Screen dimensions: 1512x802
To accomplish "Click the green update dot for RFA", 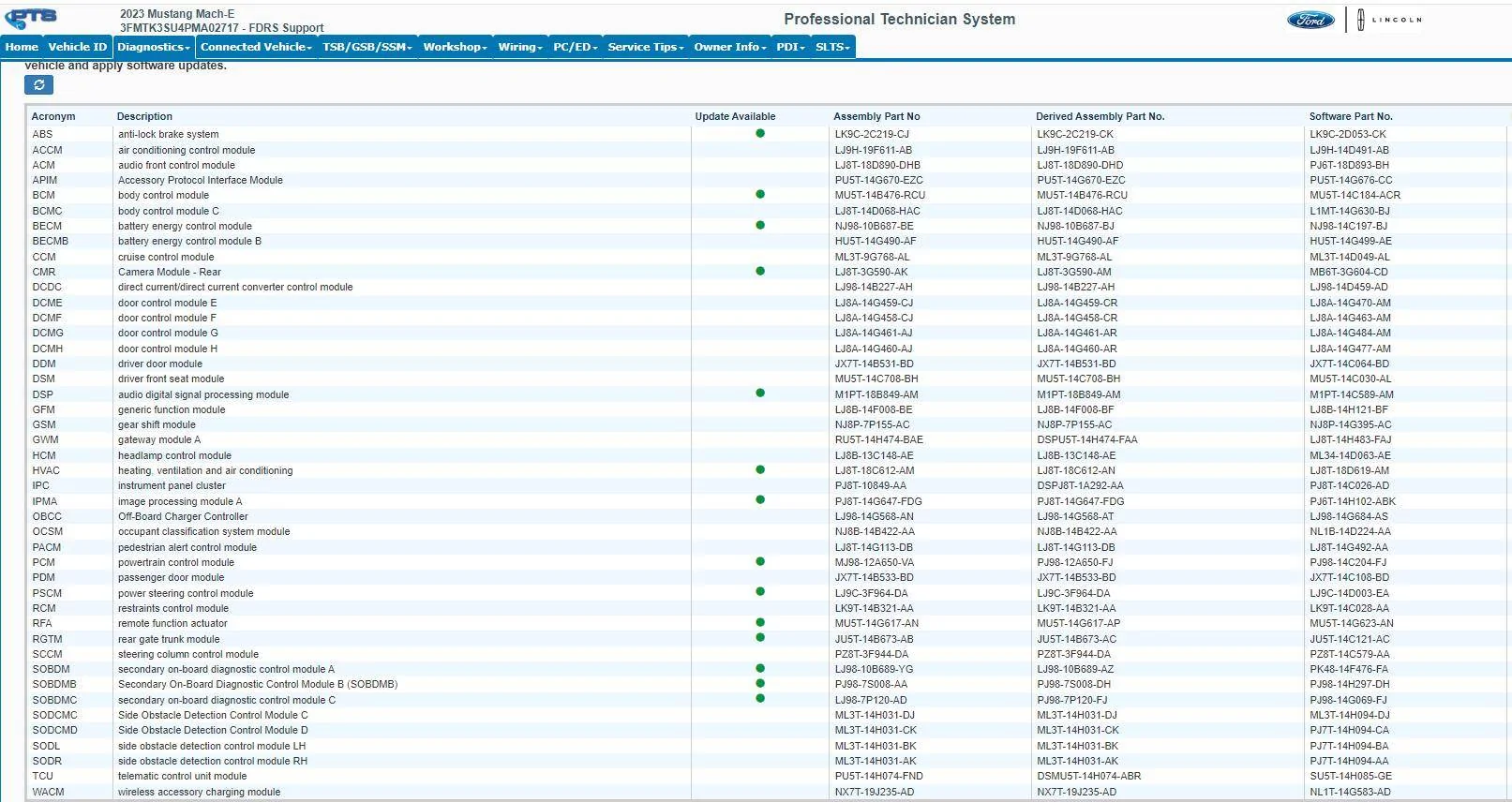I will click(760, 623).
